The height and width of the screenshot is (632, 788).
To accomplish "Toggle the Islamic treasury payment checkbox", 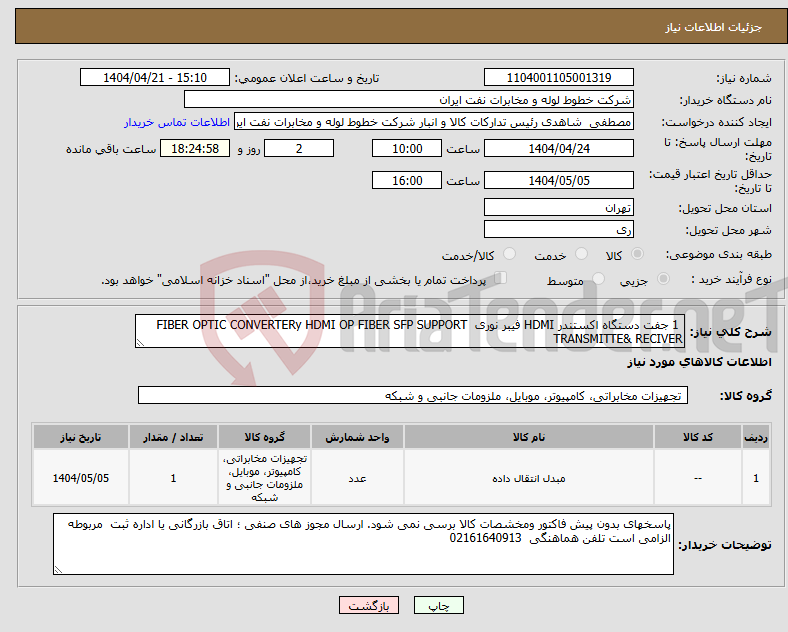I will pos(500,278).
